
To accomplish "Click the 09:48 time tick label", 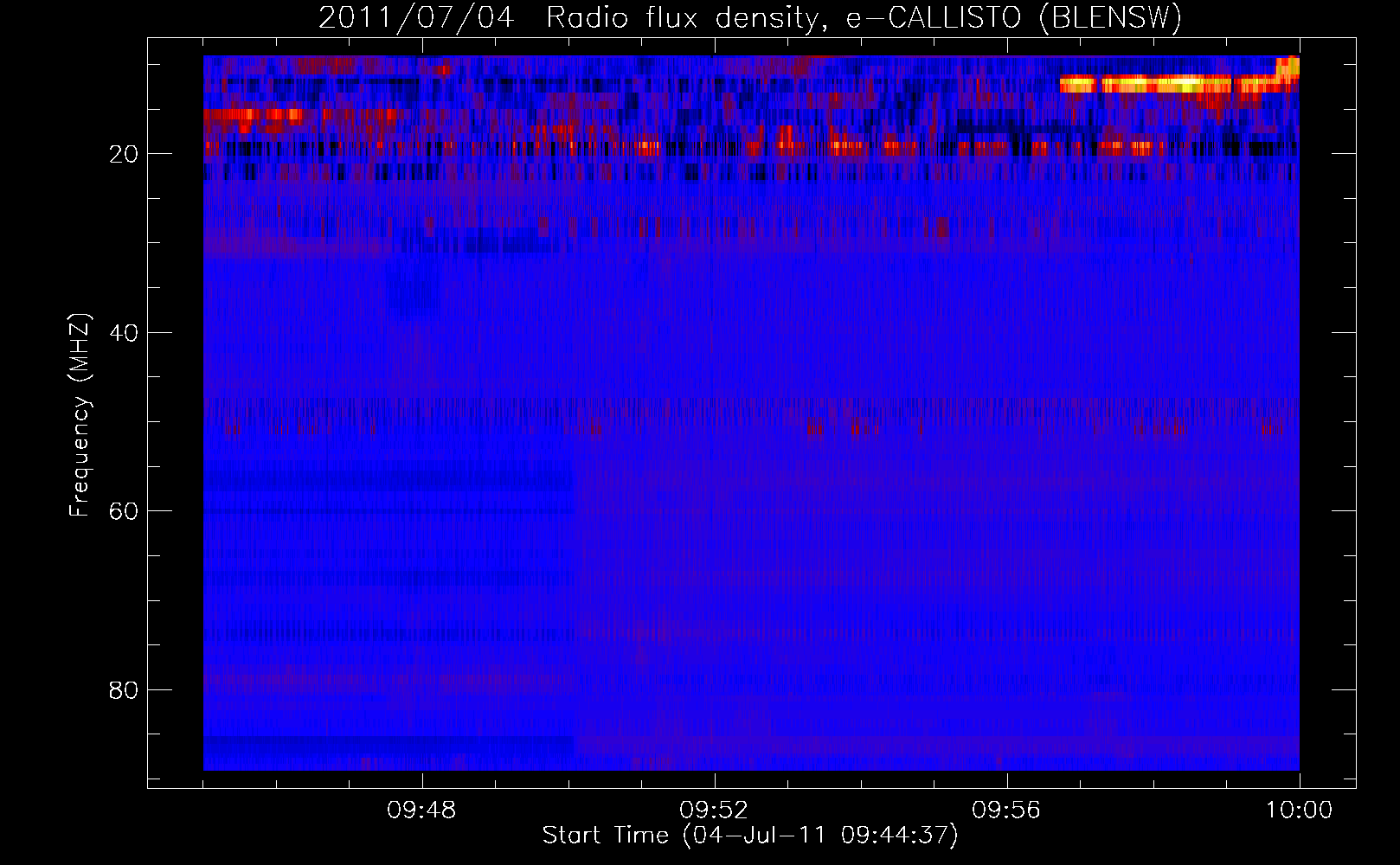I will click(421, 811).
